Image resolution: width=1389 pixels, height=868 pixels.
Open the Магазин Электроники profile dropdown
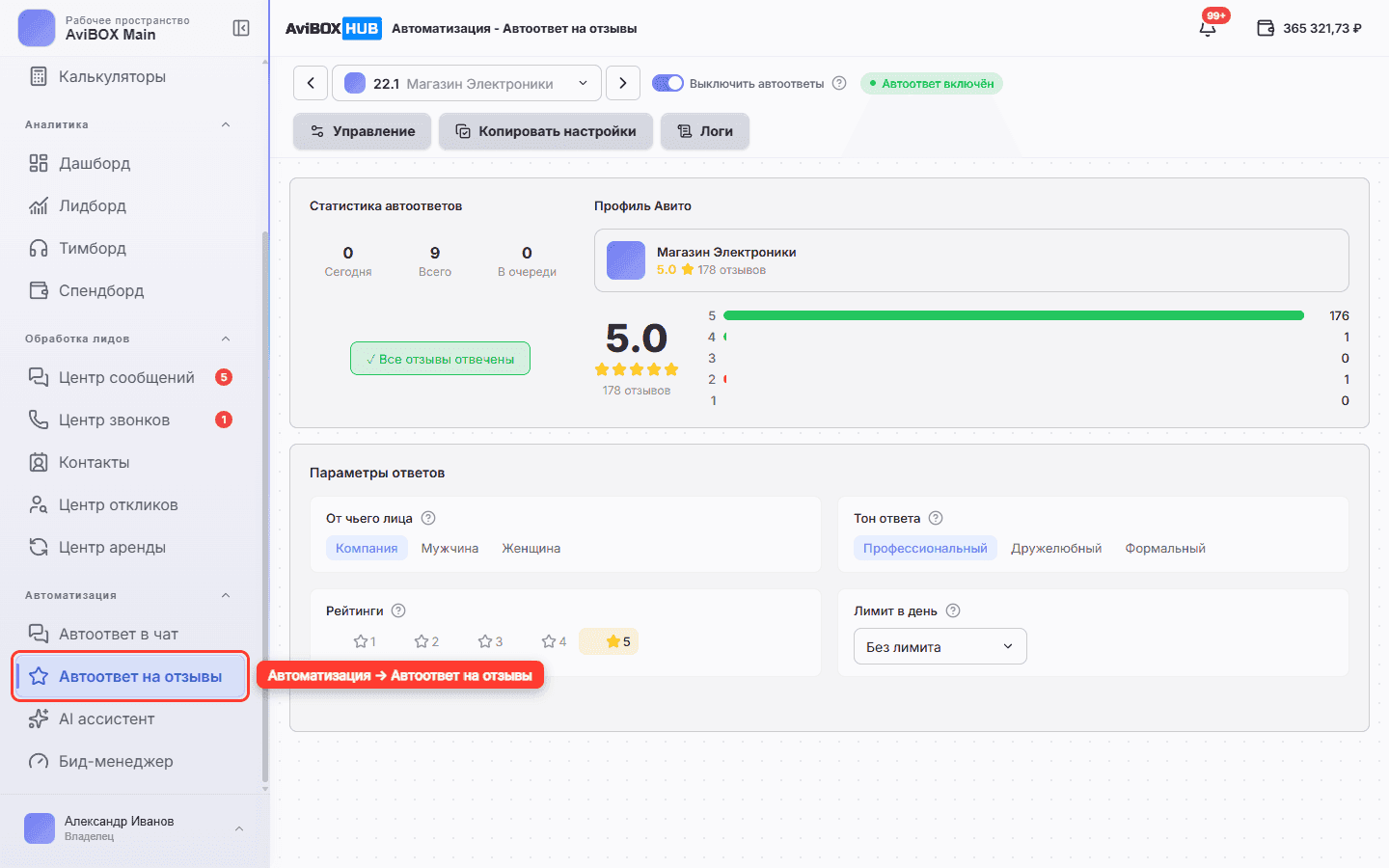click(467, 83)
